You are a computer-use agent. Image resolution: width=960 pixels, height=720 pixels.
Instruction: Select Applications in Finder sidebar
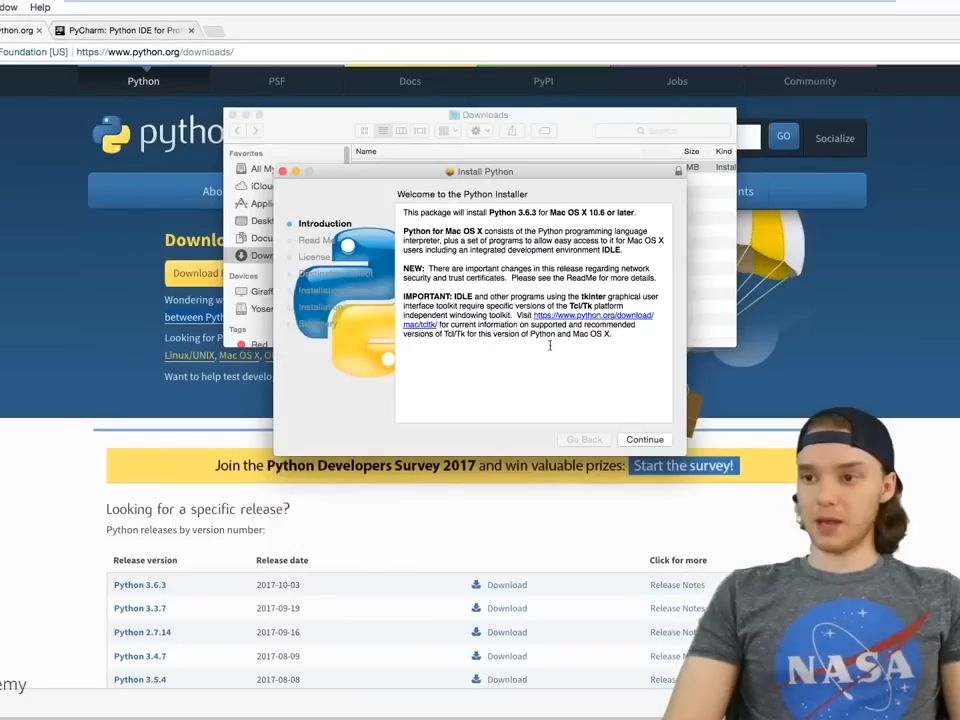tap(255, 203)
